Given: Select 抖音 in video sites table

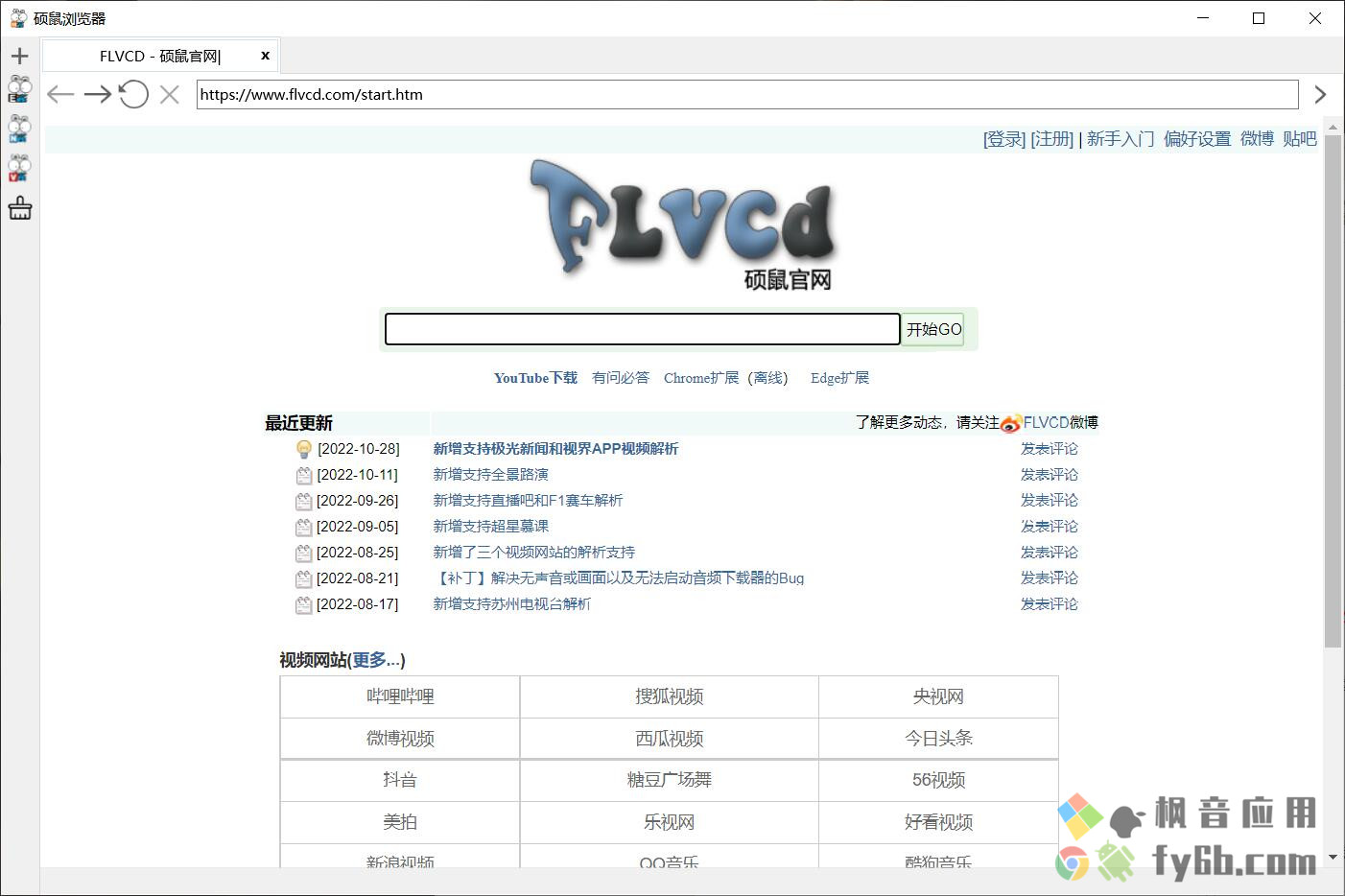Looking at the screenshot, I should click(x=400, y=780).
